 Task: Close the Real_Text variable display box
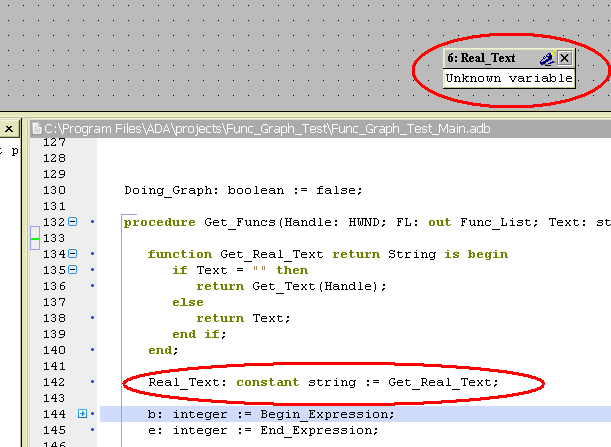pyautogui.click(x=565, y=59)
